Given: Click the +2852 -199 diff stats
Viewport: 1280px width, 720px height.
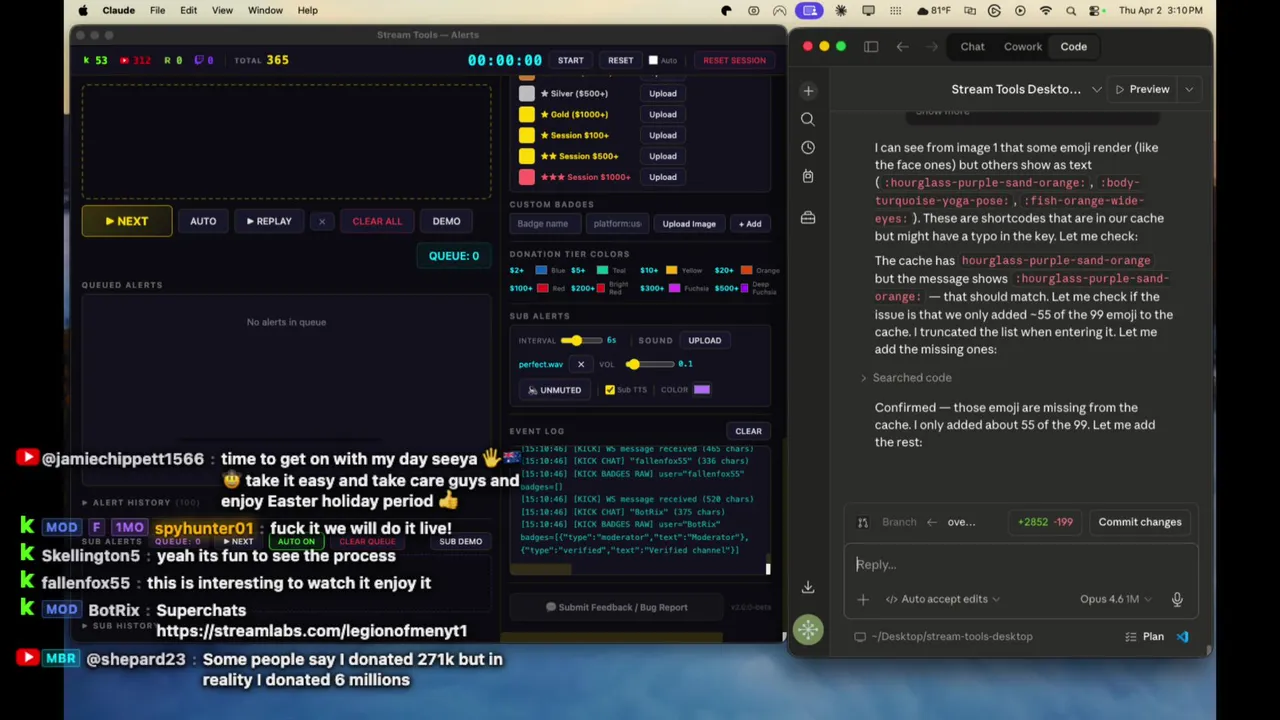Looking at the screenshot, I should tap(1045, 522).
